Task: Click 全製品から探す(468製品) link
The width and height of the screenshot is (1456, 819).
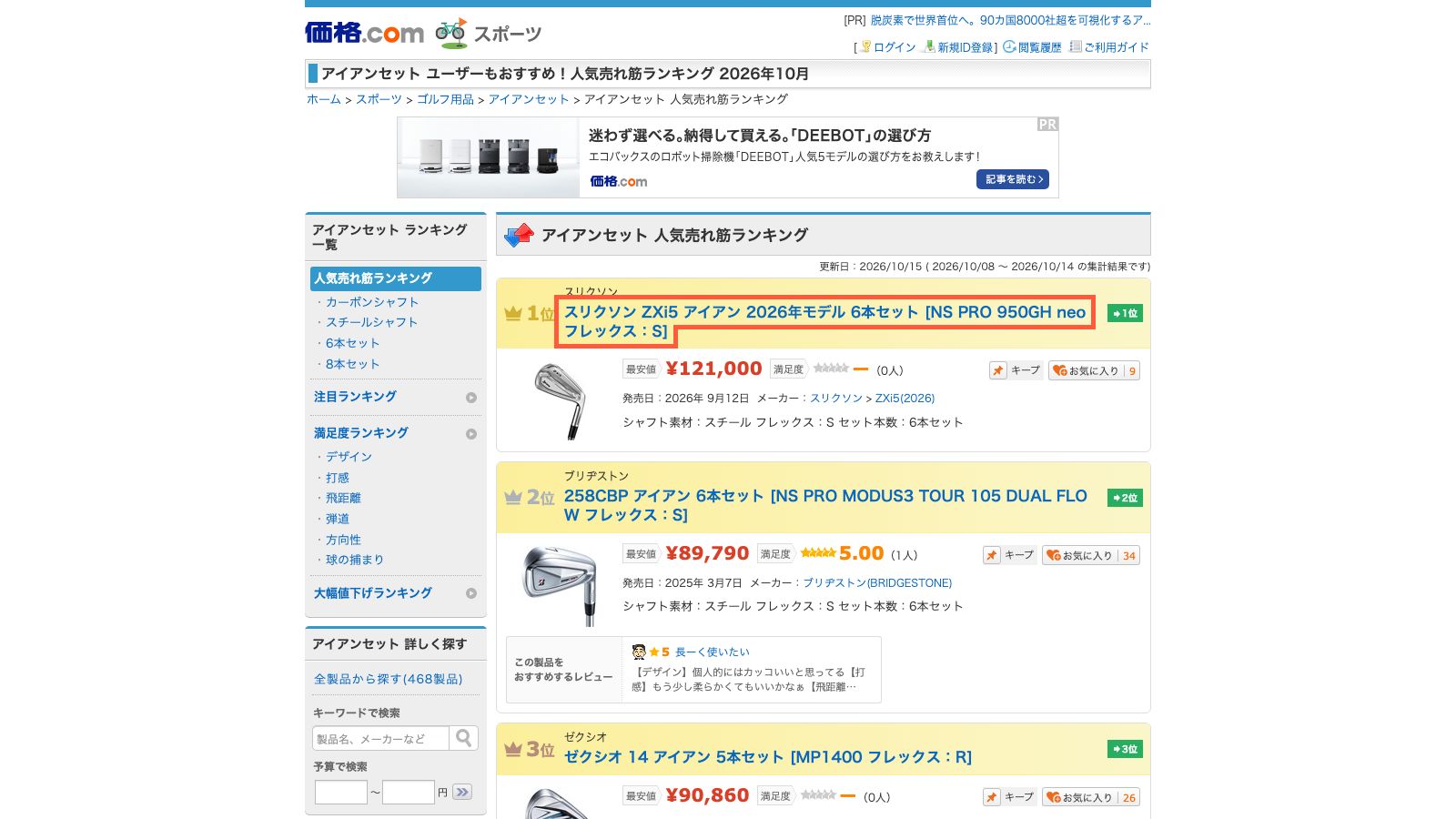Action: coord(388,679)
